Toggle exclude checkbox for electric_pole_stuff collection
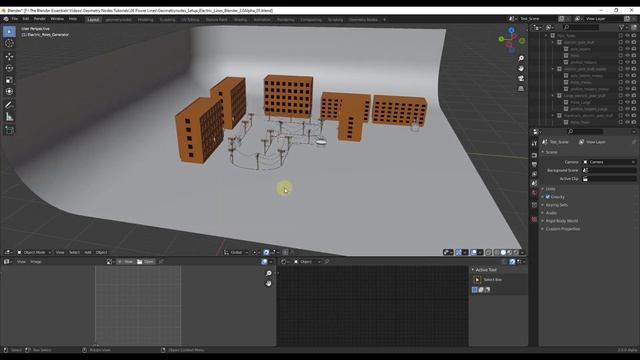The width and height of the screenshot is (640, 360). click(x=621, y=42)
